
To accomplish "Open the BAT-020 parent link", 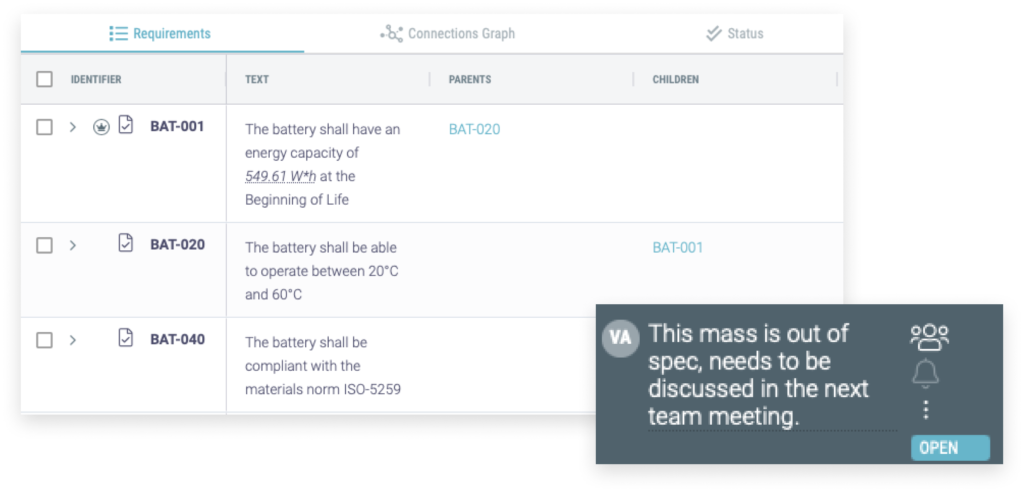I will (475, 129).
